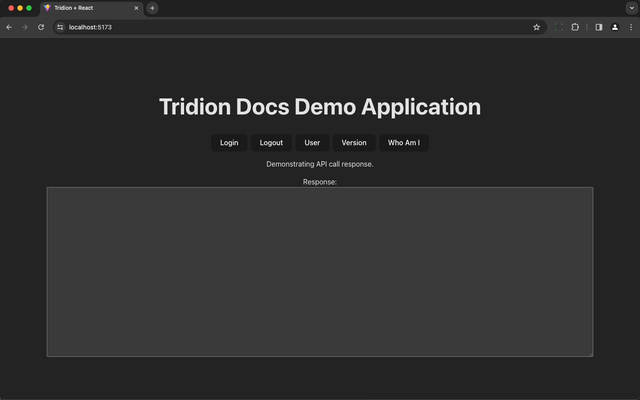
Task: Click the User button
Action: pos(312,142)
